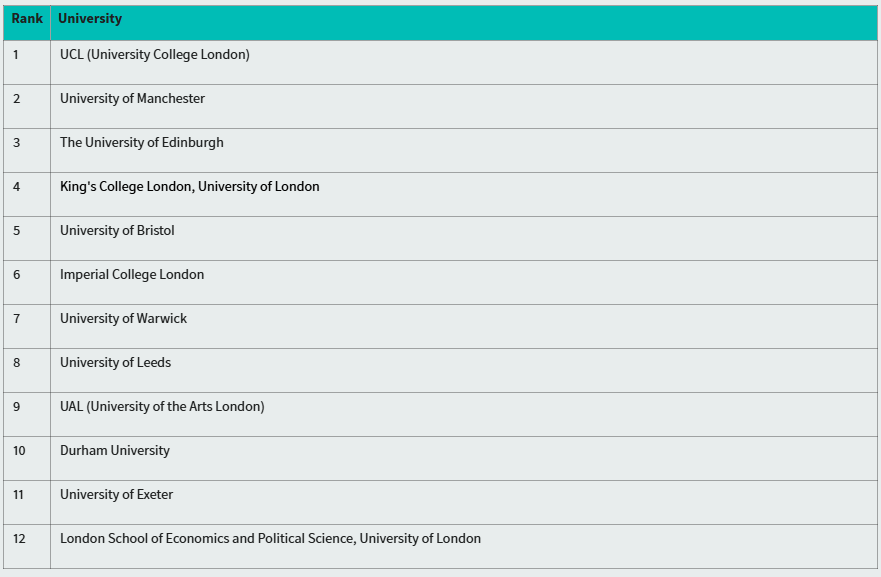
Task: Click the University column header
Action: 90,19
